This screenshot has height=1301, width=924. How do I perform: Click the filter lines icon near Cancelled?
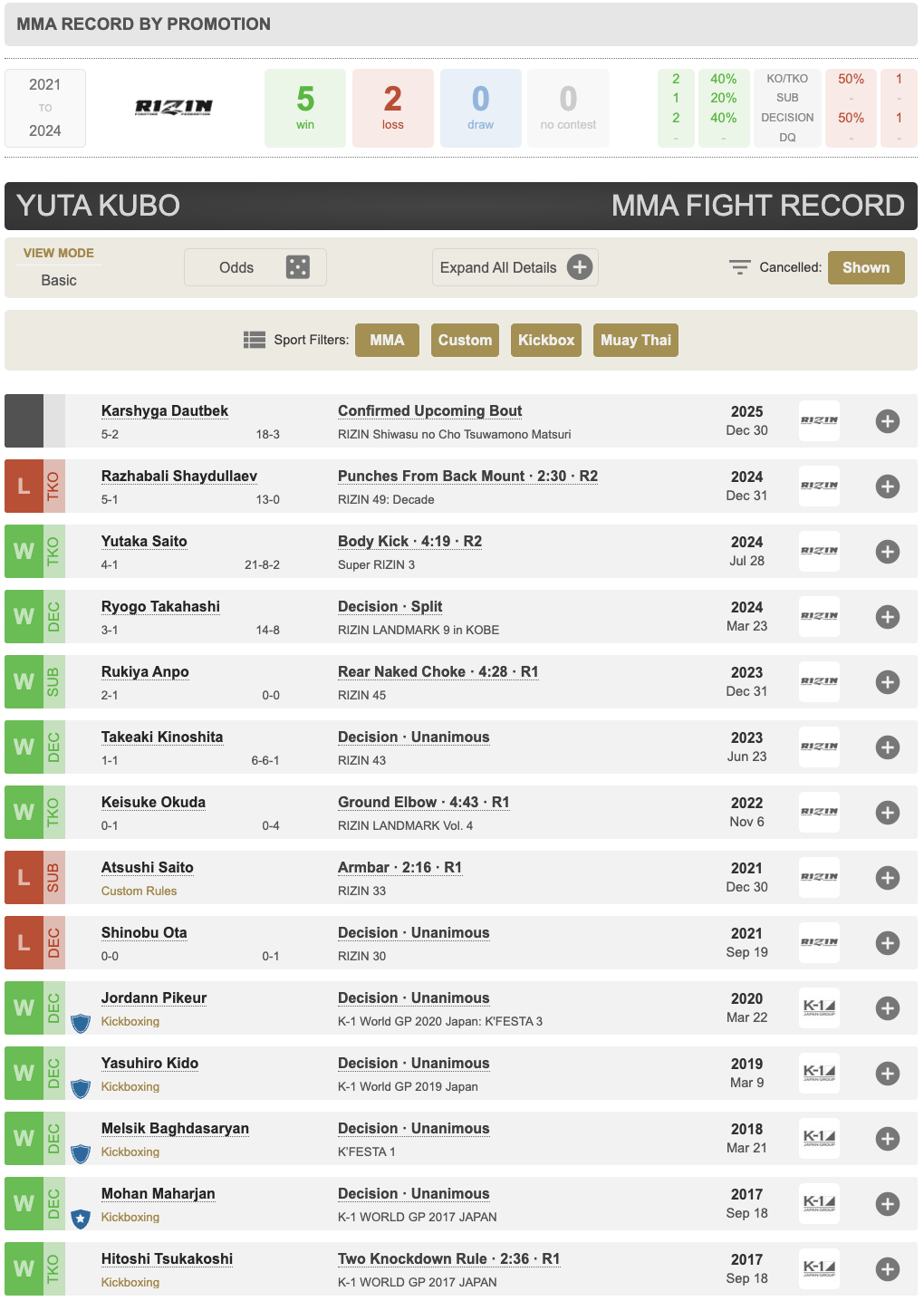tap(739, 267)
